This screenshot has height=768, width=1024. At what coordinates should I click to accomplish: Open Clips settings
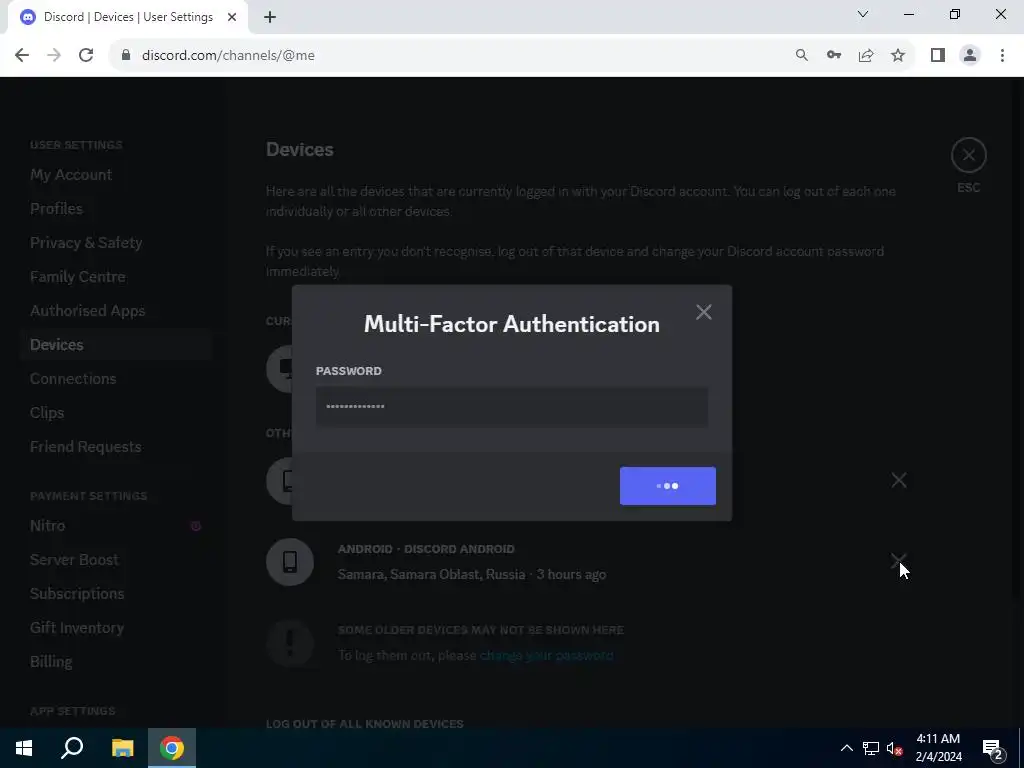pyautogui.click(x=47, y=413)
